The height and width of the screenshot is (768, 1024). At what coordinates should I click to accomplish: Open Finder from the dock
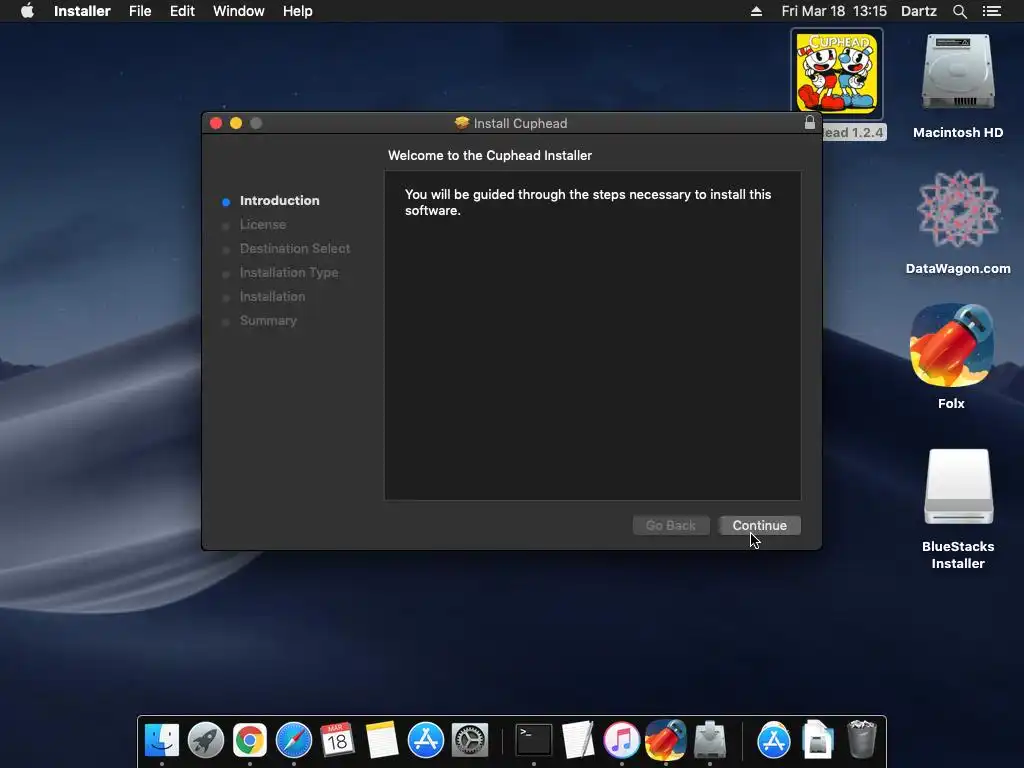pos(161,740)
